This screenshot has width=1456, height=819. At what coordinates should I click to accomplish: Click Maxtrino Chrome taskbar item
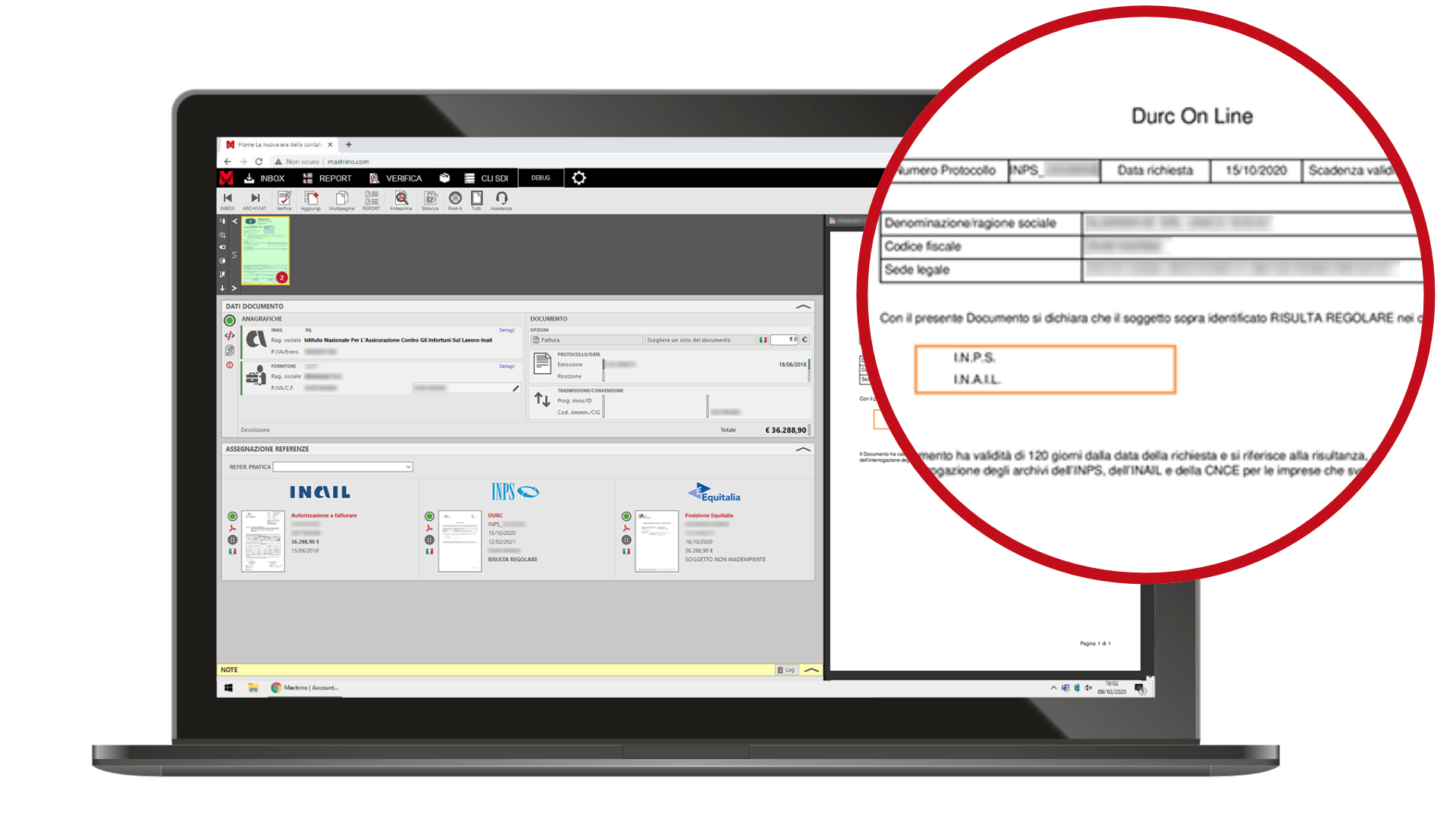[x=306, y=689]
